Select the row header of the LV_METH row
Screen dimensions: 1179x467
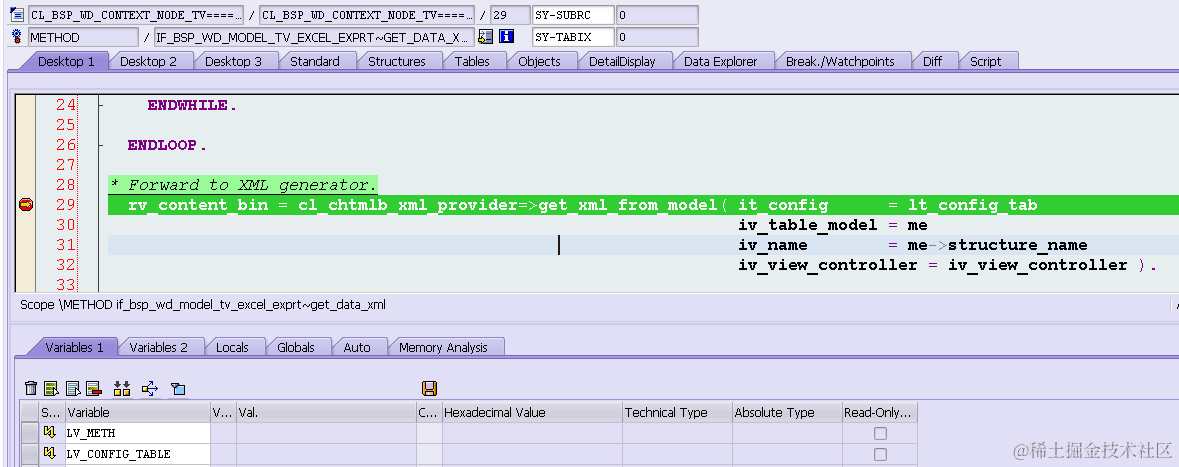click(29, 433)
